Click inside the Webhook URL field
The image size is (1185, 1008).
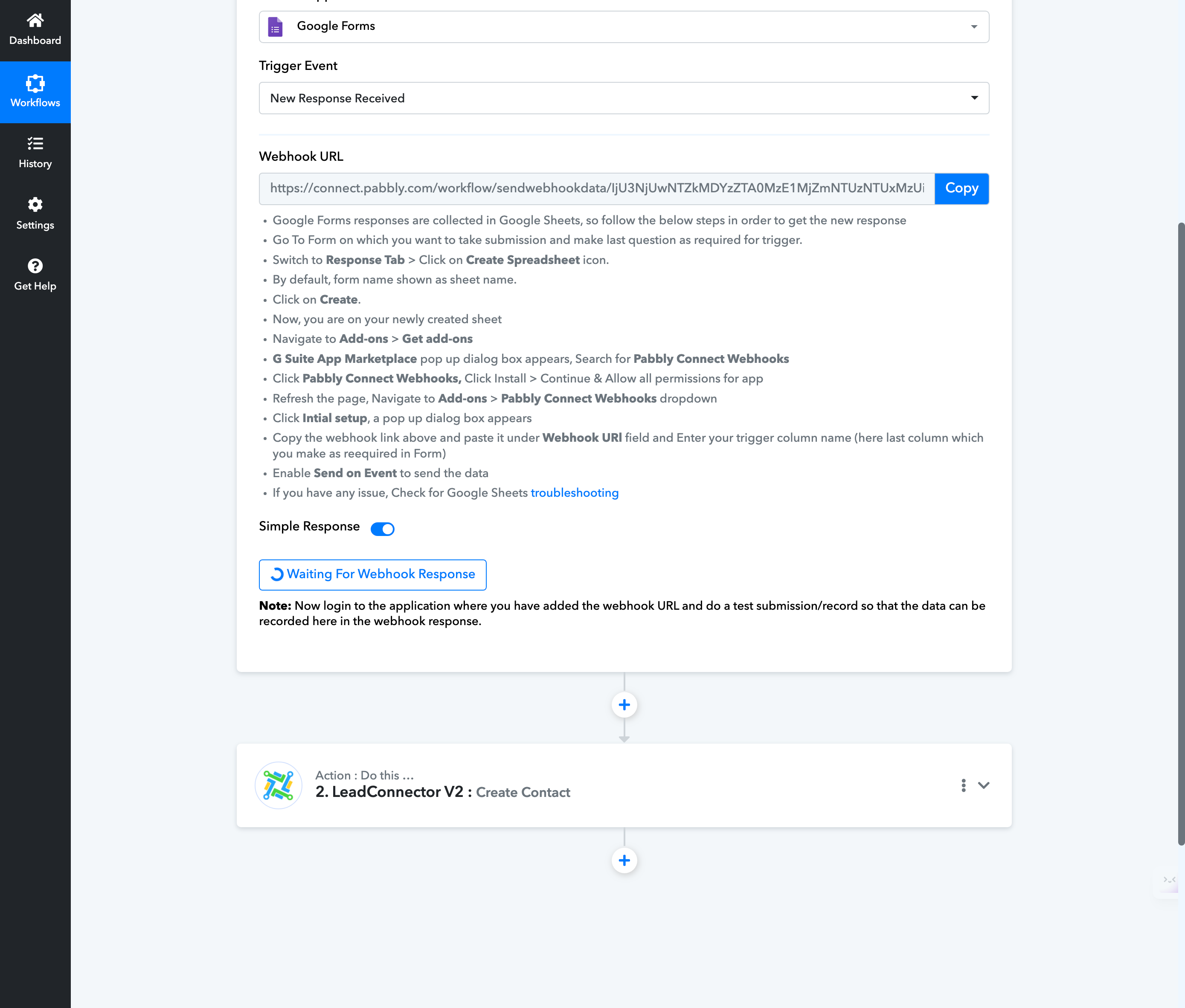[x=596, y=188]
